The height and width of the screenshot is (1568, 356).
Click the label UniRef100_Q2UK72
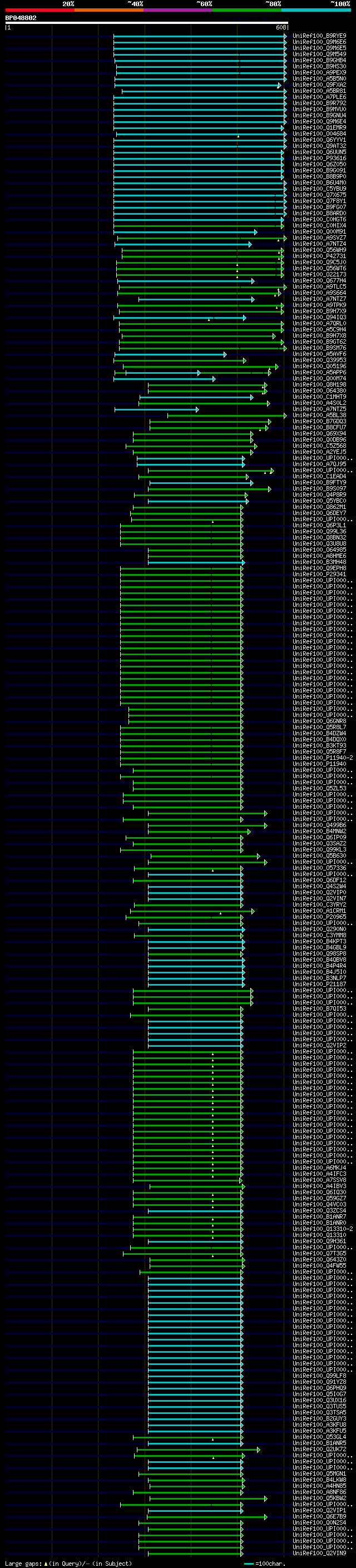pos(319,1450)
